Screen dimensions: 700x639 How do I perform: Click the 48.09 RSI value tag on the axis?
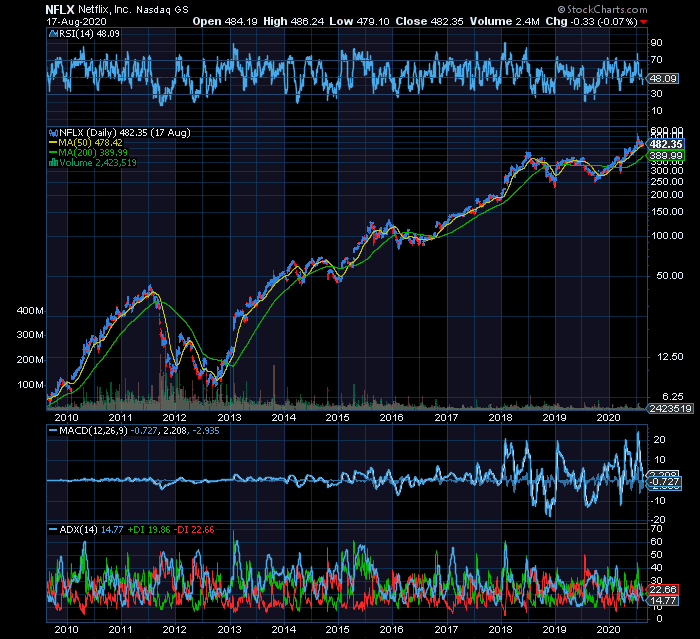pos(663,79)
